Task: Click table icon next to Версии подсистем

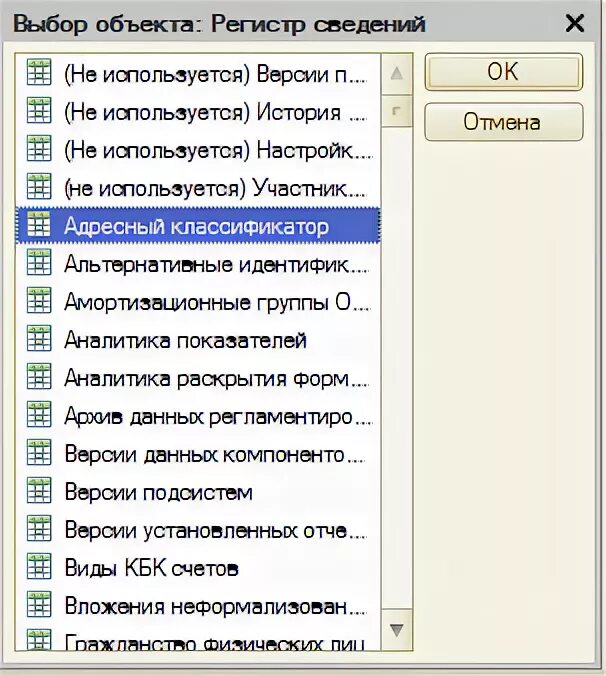Action: 39,490
